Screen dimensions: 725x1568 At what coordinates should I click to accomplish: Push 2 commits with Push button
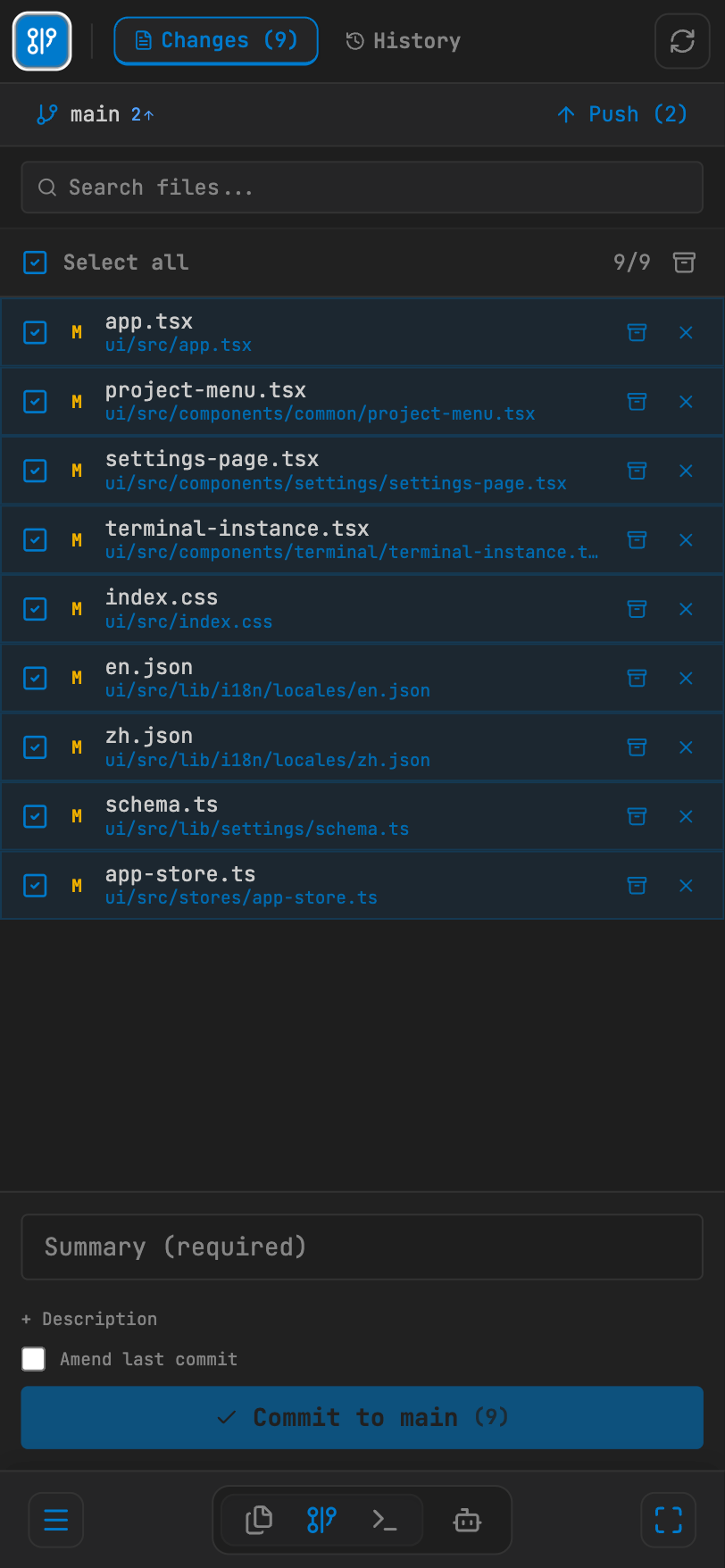pos(622,114)
